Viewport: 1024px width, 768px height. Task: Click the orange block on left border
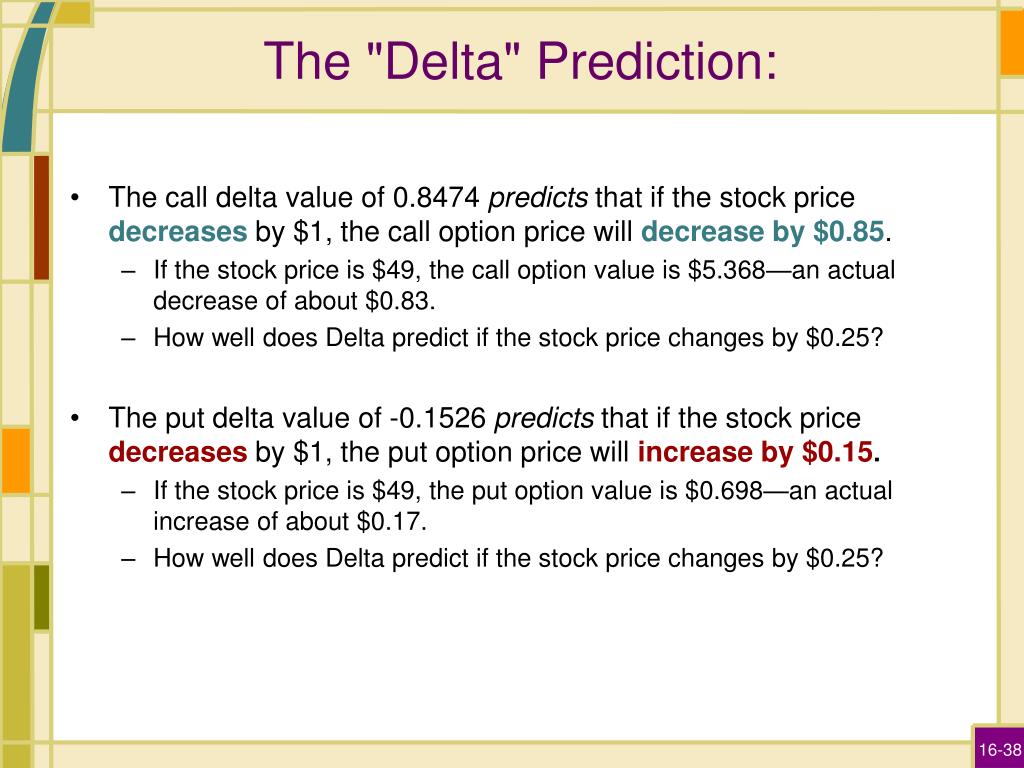16,460
